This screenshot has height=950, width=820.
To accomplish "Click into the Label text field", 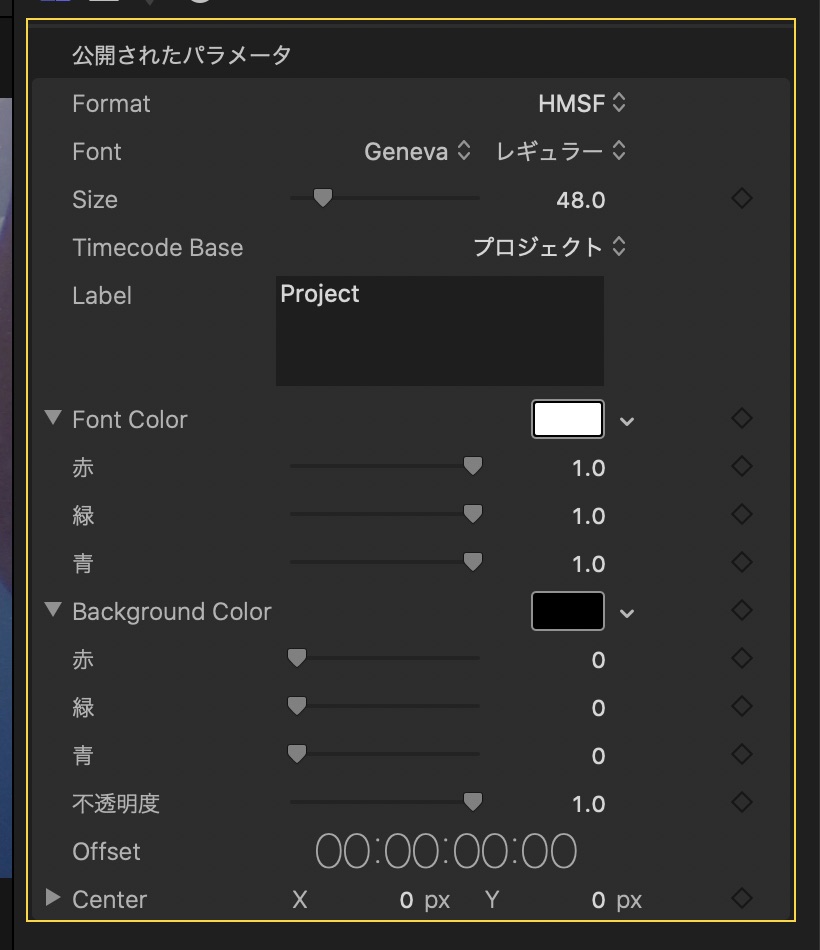I will pyautogui.click(x=440, y=331).
